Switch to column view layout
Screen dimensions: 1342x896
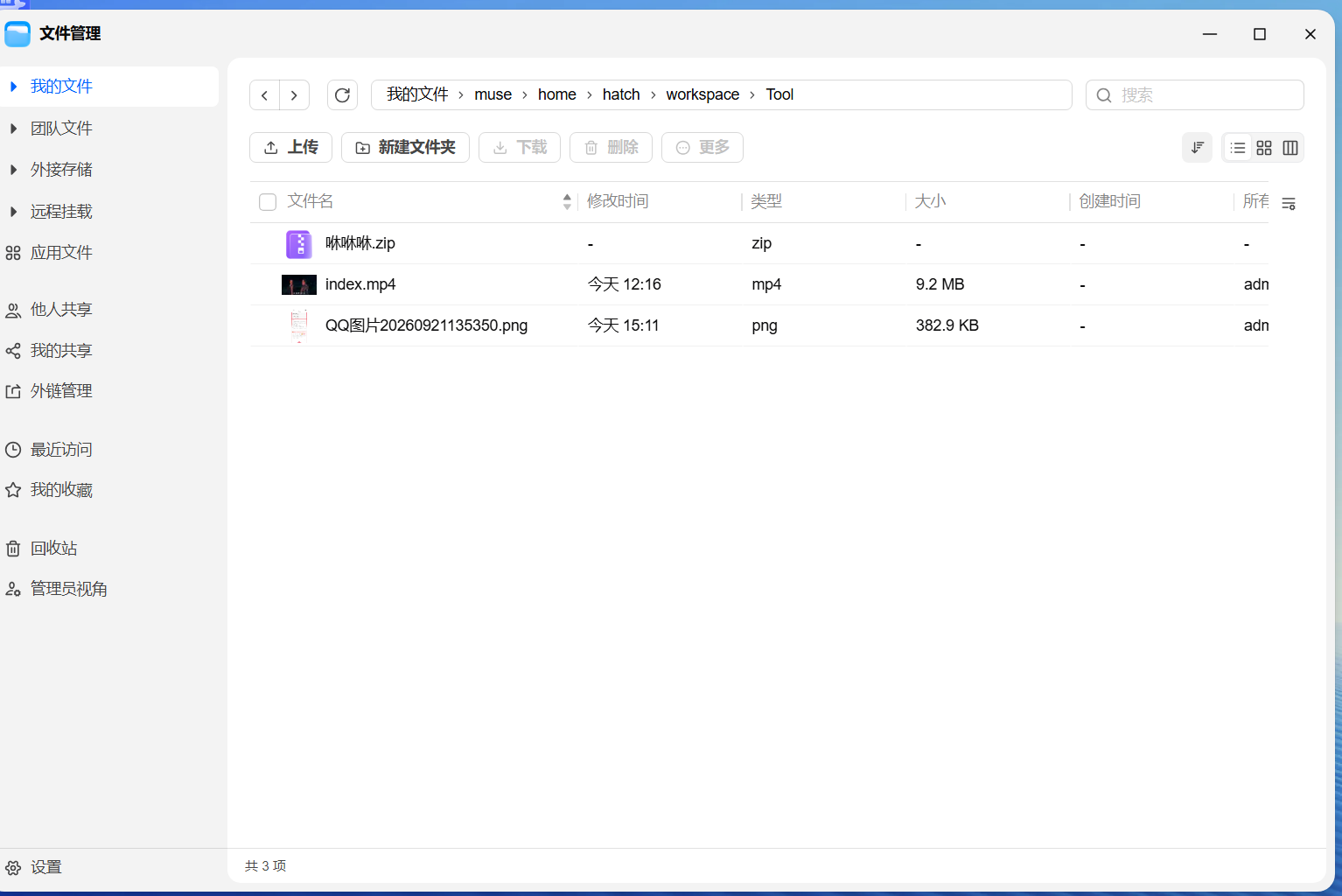(1290, 148)
